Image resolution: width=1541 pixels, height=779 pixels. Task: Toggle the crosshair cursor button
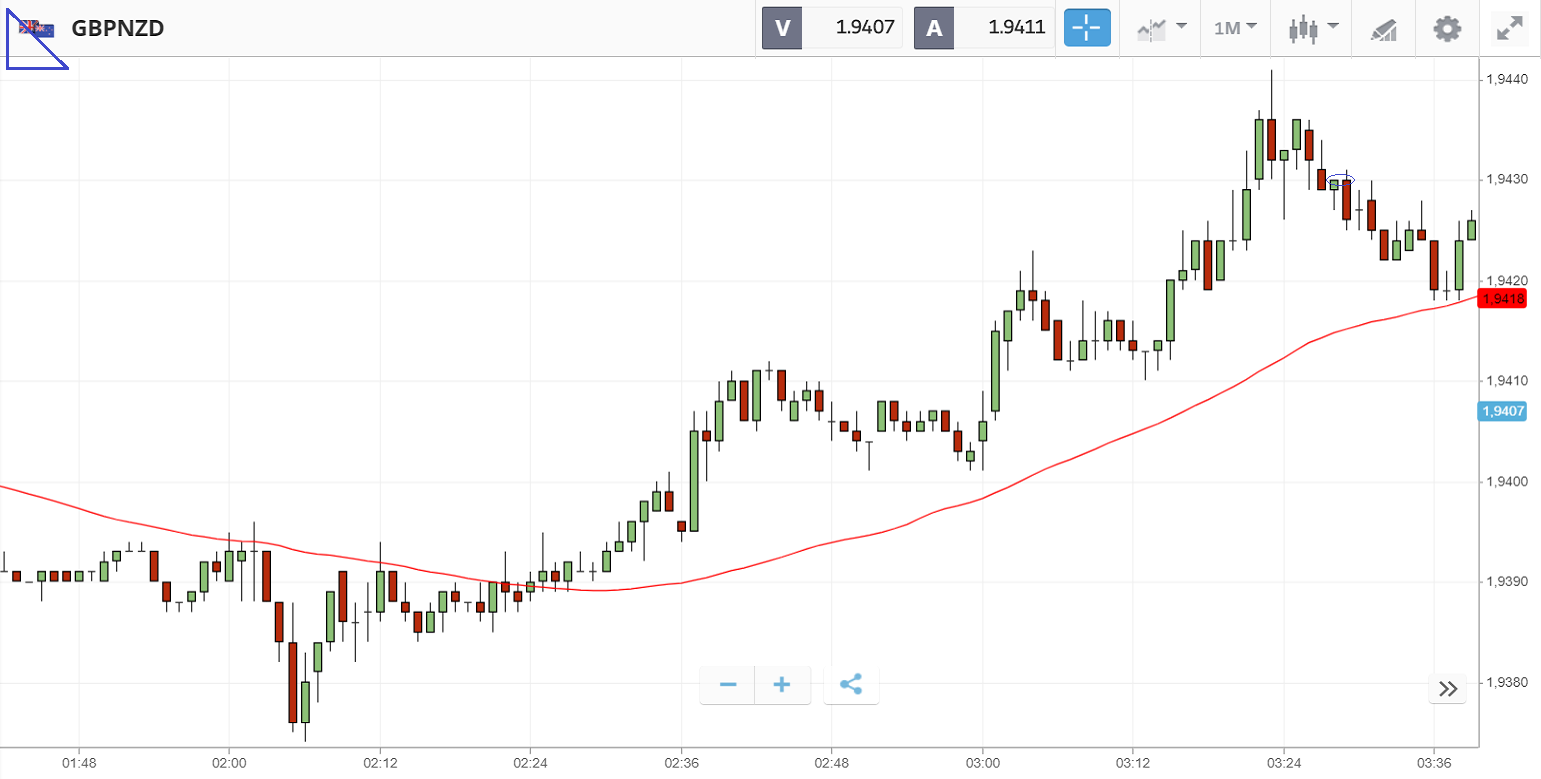1087,28
